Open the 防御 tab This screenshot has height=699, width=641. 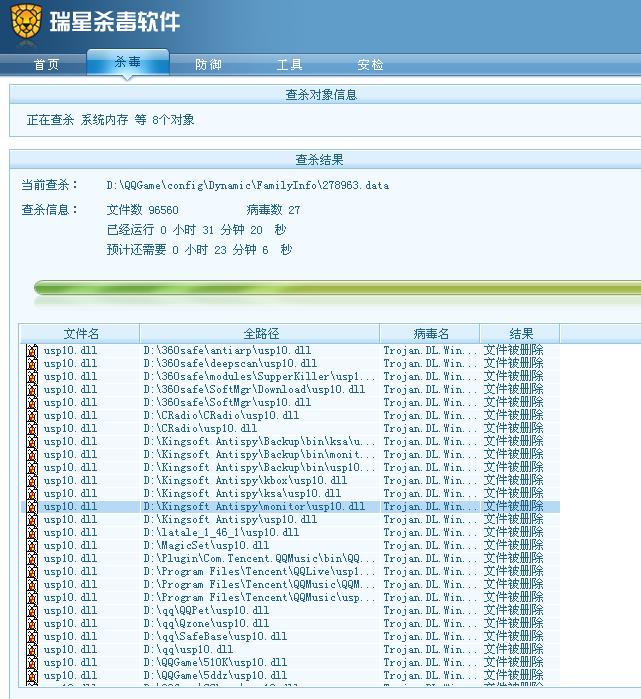(x=208, y=65)
